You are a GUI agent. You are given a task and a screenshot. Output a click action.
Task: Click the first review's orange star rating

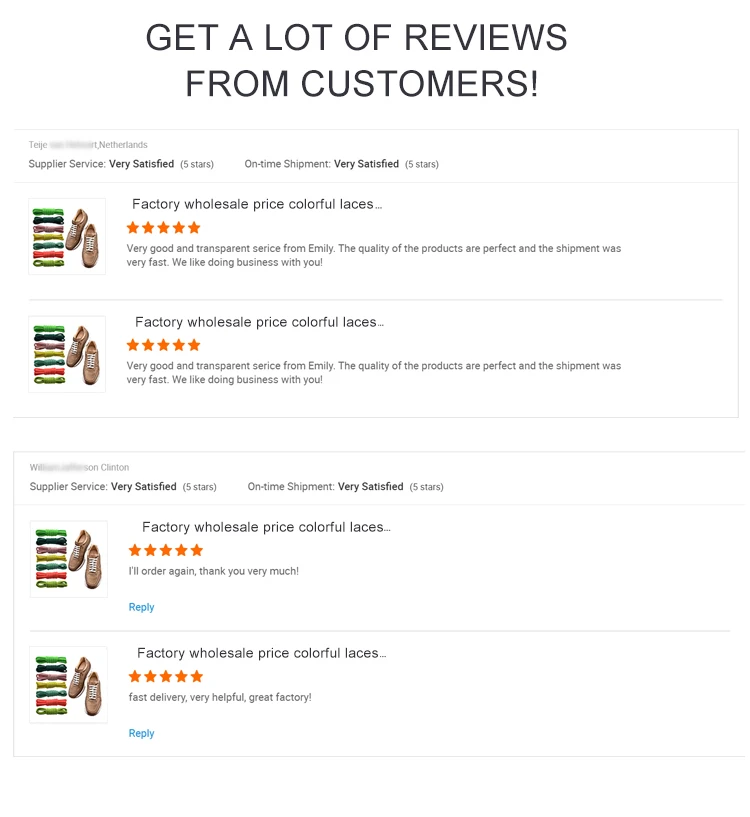tap(163, 228)
